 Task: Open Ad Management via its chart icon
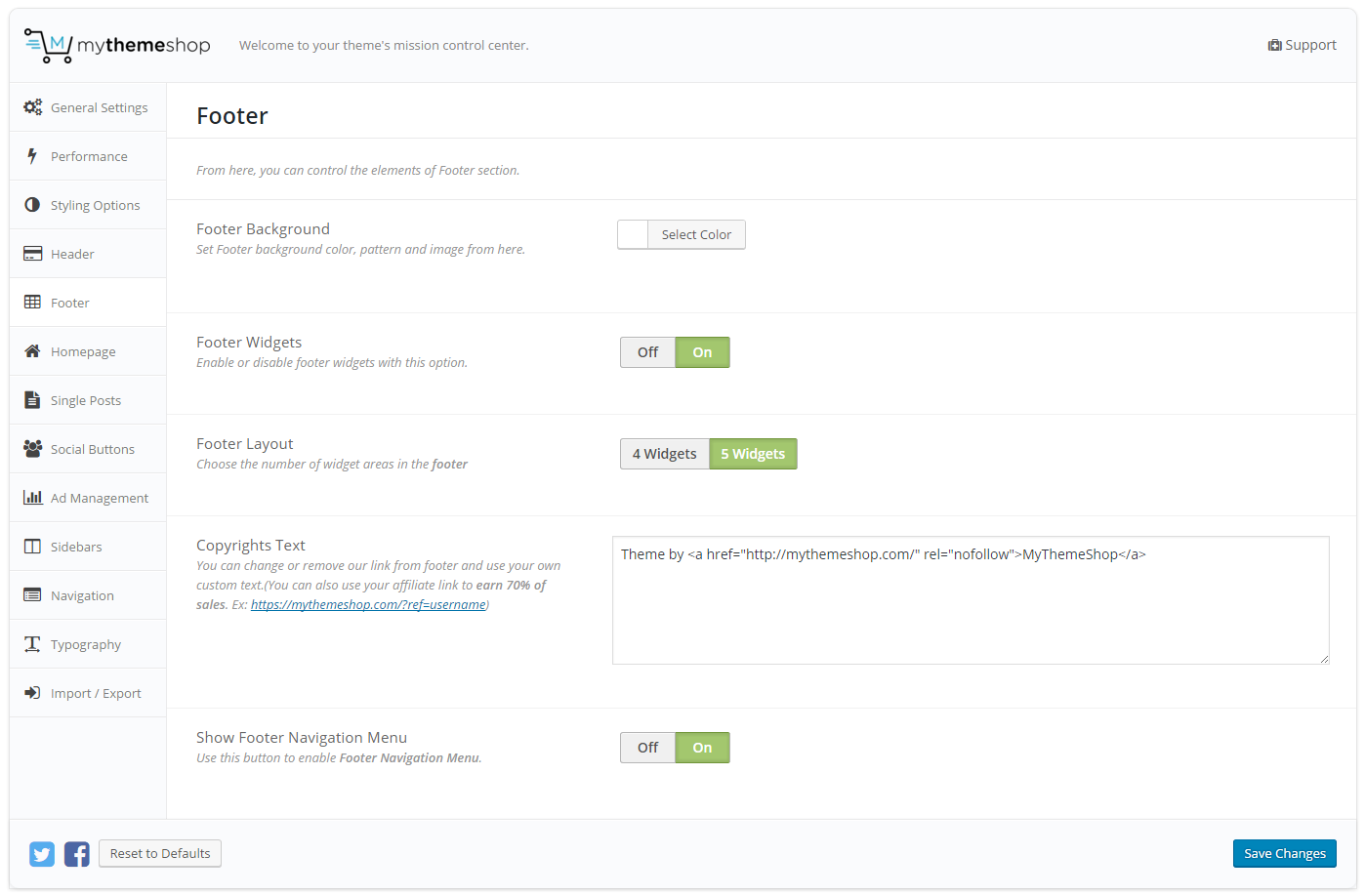32,497
